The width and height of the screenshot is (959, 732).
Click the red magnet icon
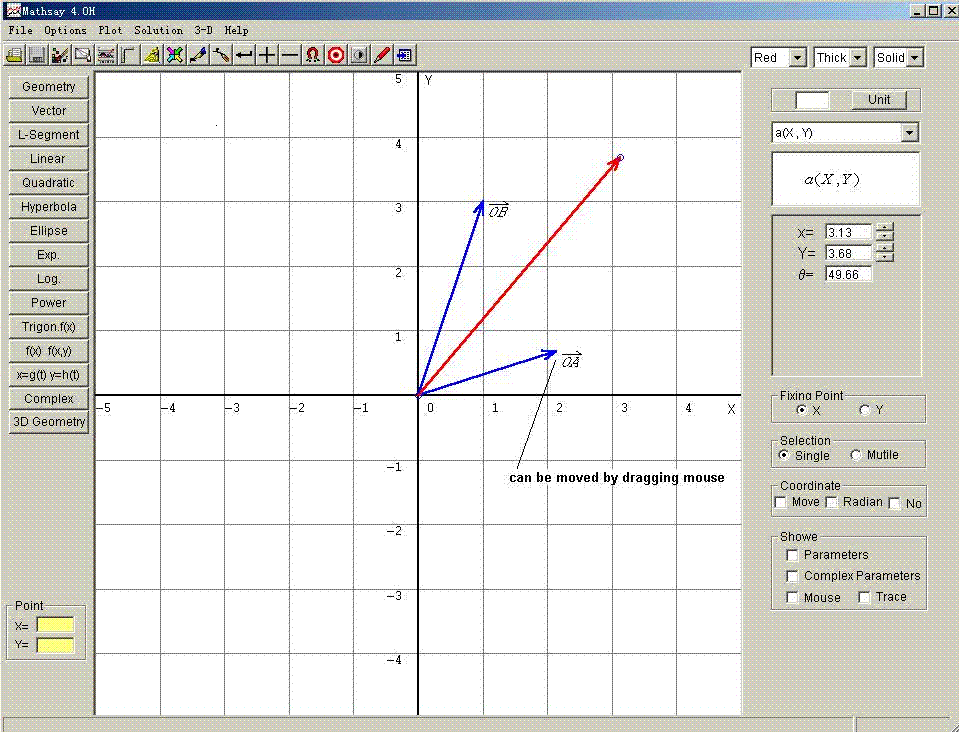[x=313, y=56]
